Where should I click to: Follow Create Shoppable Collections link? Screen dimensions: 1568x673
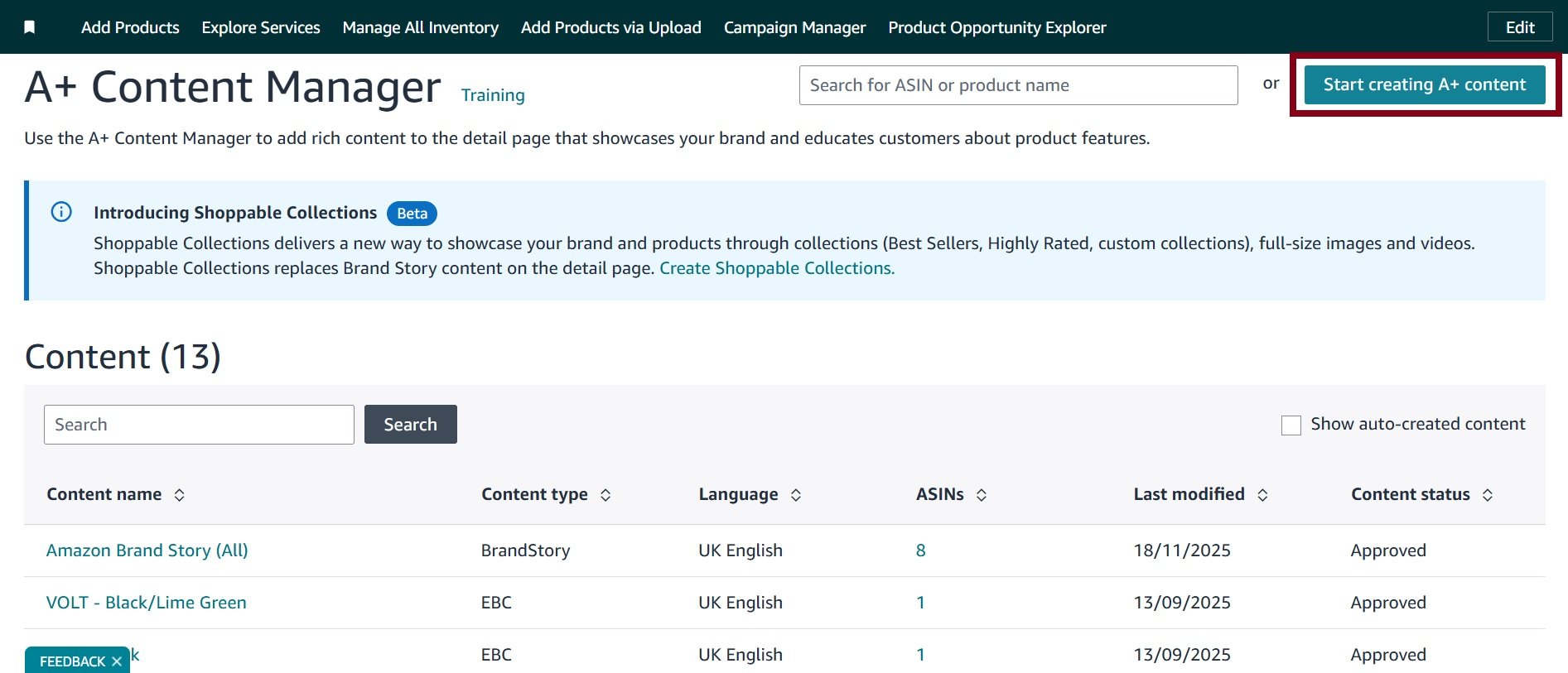777,268
